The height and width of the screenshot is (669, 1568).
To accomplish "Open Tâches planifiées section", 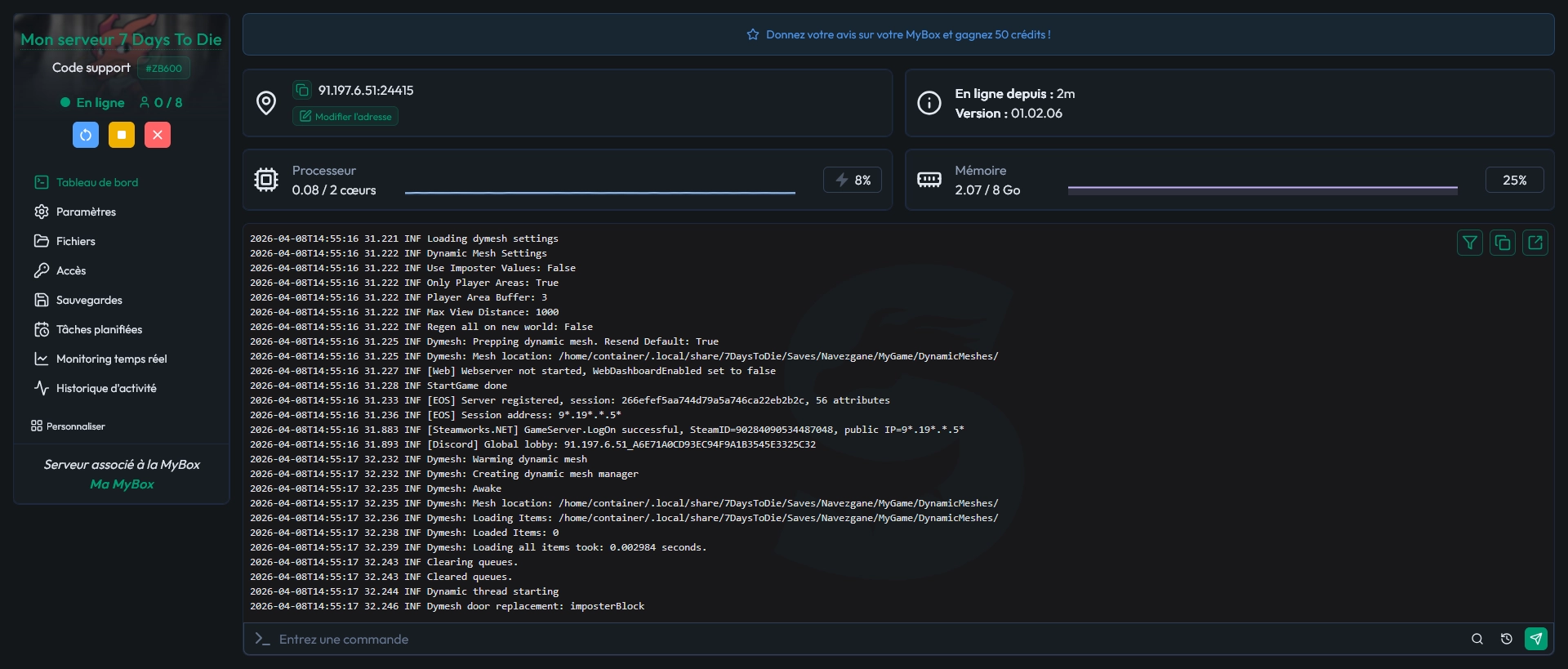I will click(99, 329).
